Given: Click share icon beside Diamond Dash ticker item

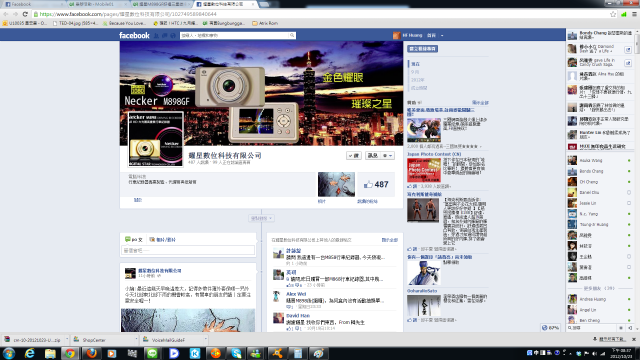Looking at the screenshot, I should 628,49.
